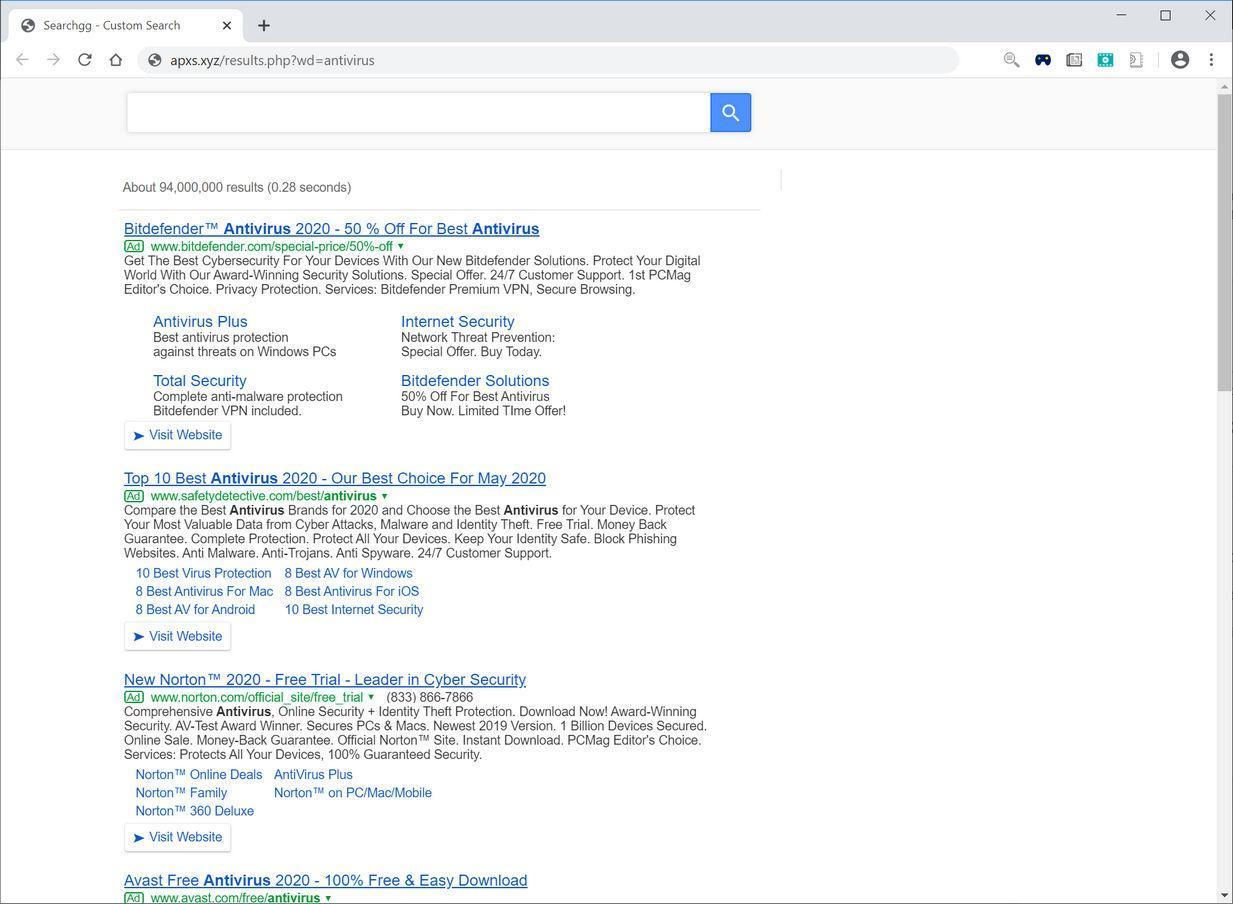The height and width of the screenshot is (904, 1233).
Task: Close the Searchgg tab
Action: click(x=227, y=25)
